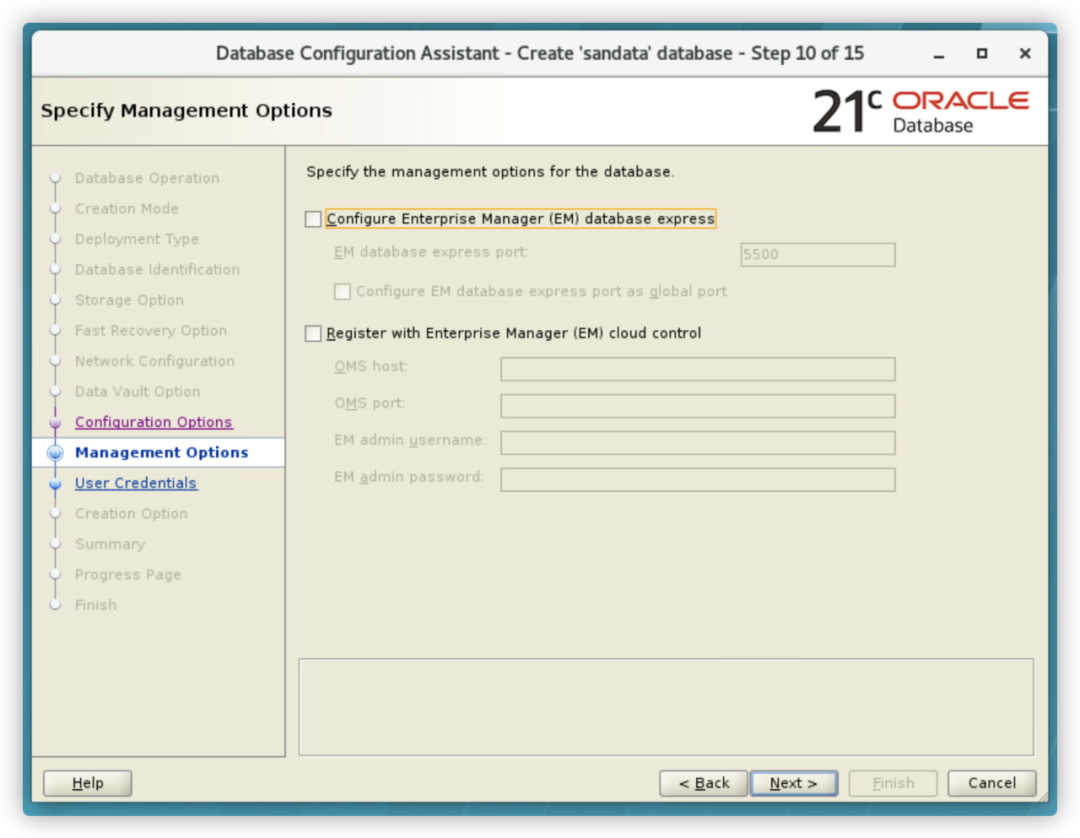Click Creation Mode step label

(127, 209)
